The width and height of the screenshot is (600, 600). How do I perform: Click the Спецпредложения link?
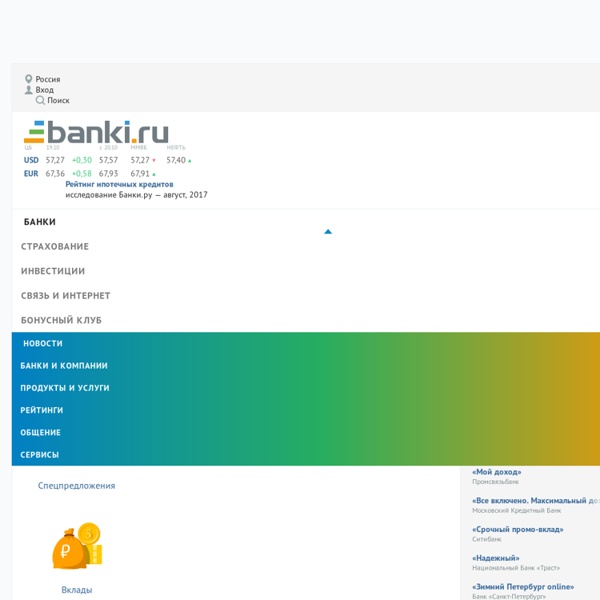tap(77, 486)
